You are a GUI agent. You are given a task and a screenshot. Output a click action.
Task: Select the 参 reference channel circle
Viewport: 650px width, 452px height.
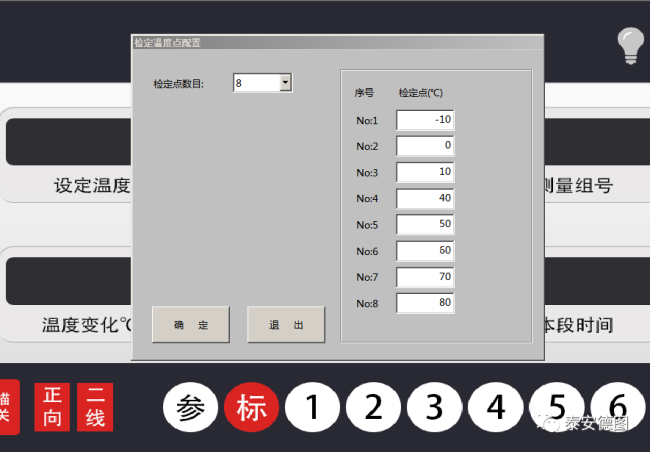[190, 407]
